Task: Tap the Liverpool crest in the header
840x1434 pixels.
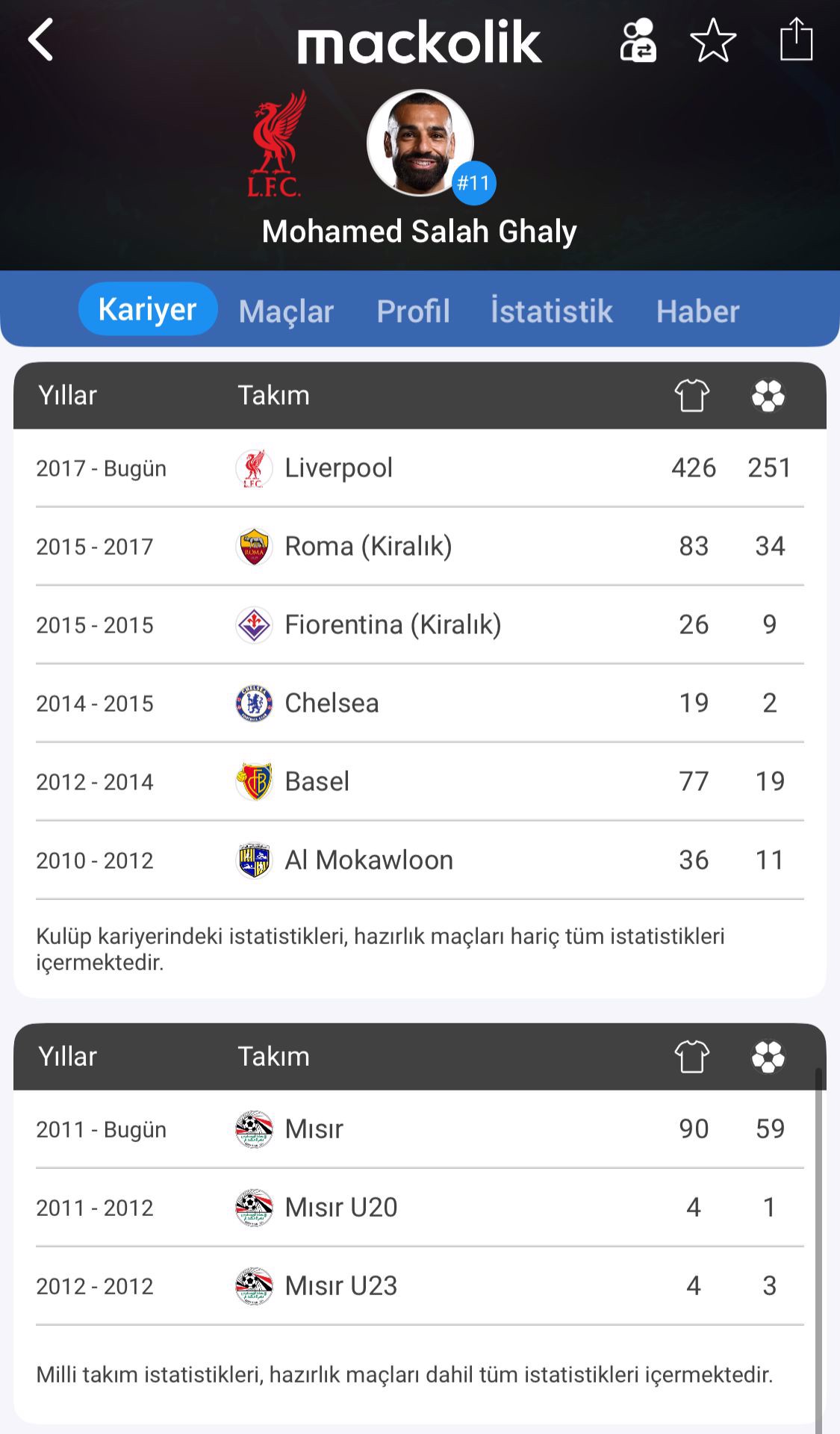Action: (x=276, y=144)
